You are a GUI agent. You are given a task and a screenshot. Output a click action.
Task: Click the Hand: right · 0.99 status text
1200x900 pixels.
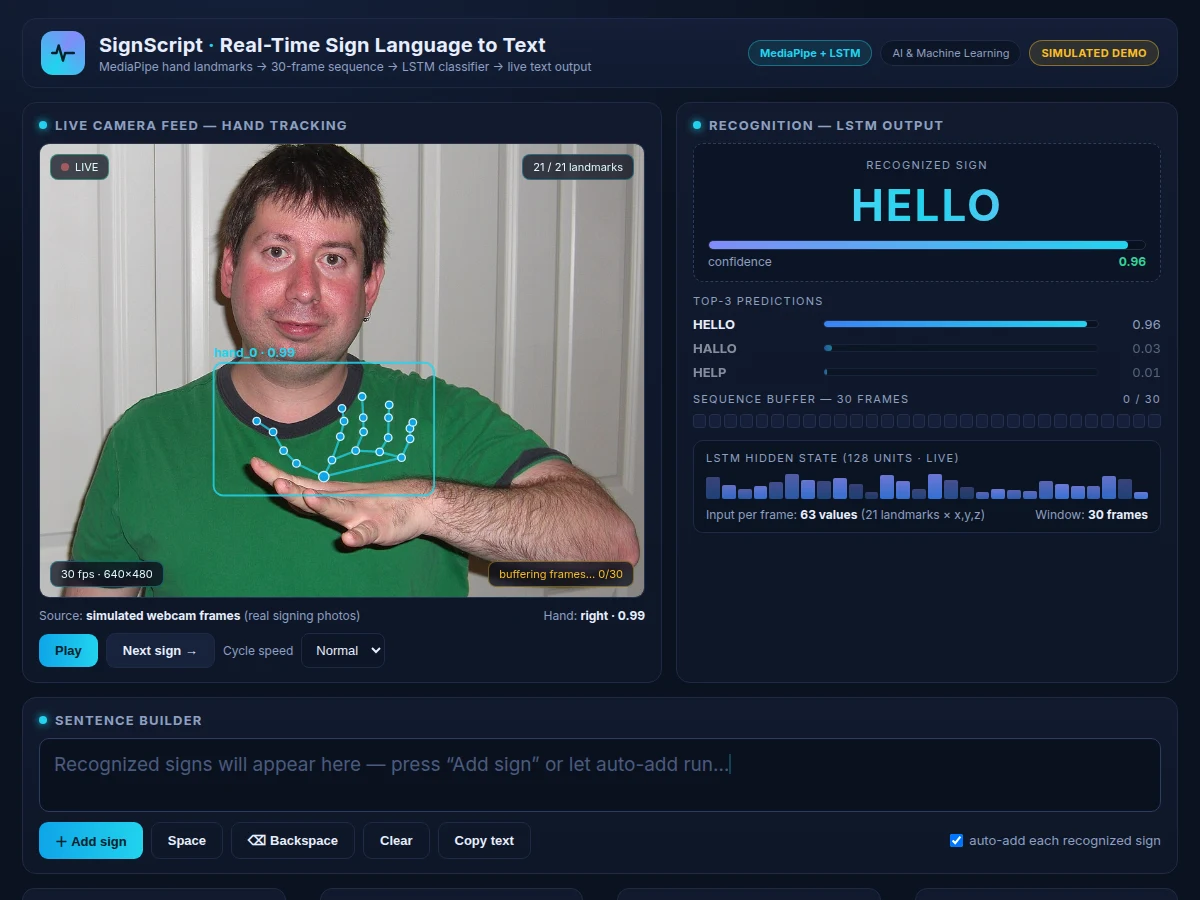click(594, 616)
